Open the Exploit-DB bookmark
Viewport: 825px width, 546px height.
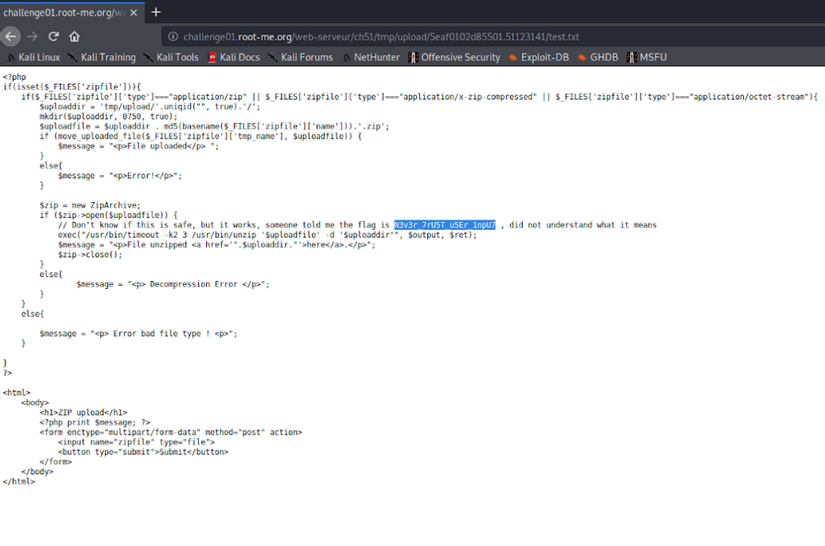click(539, 57)
